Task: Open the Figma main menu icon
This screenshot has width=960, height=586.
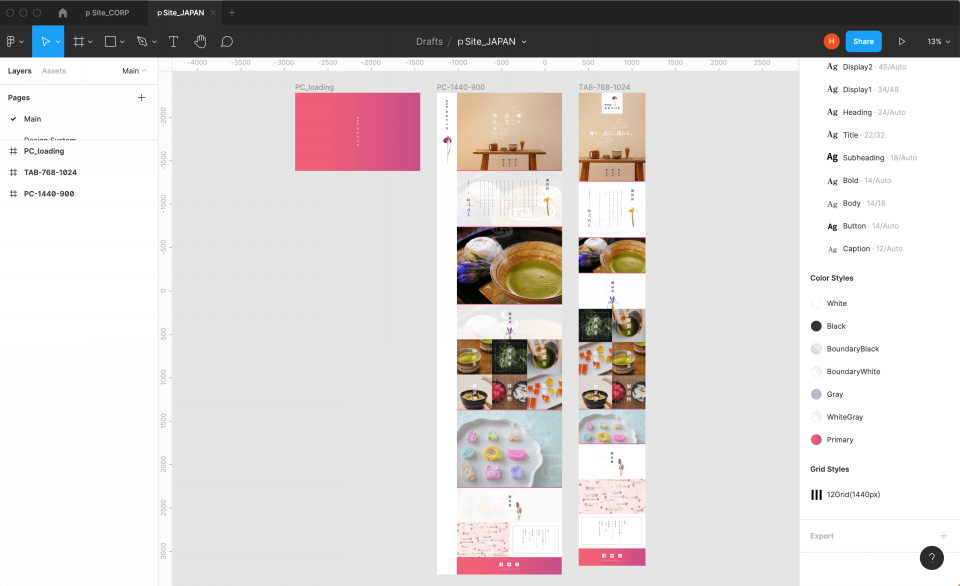Action: coord(10,42)
